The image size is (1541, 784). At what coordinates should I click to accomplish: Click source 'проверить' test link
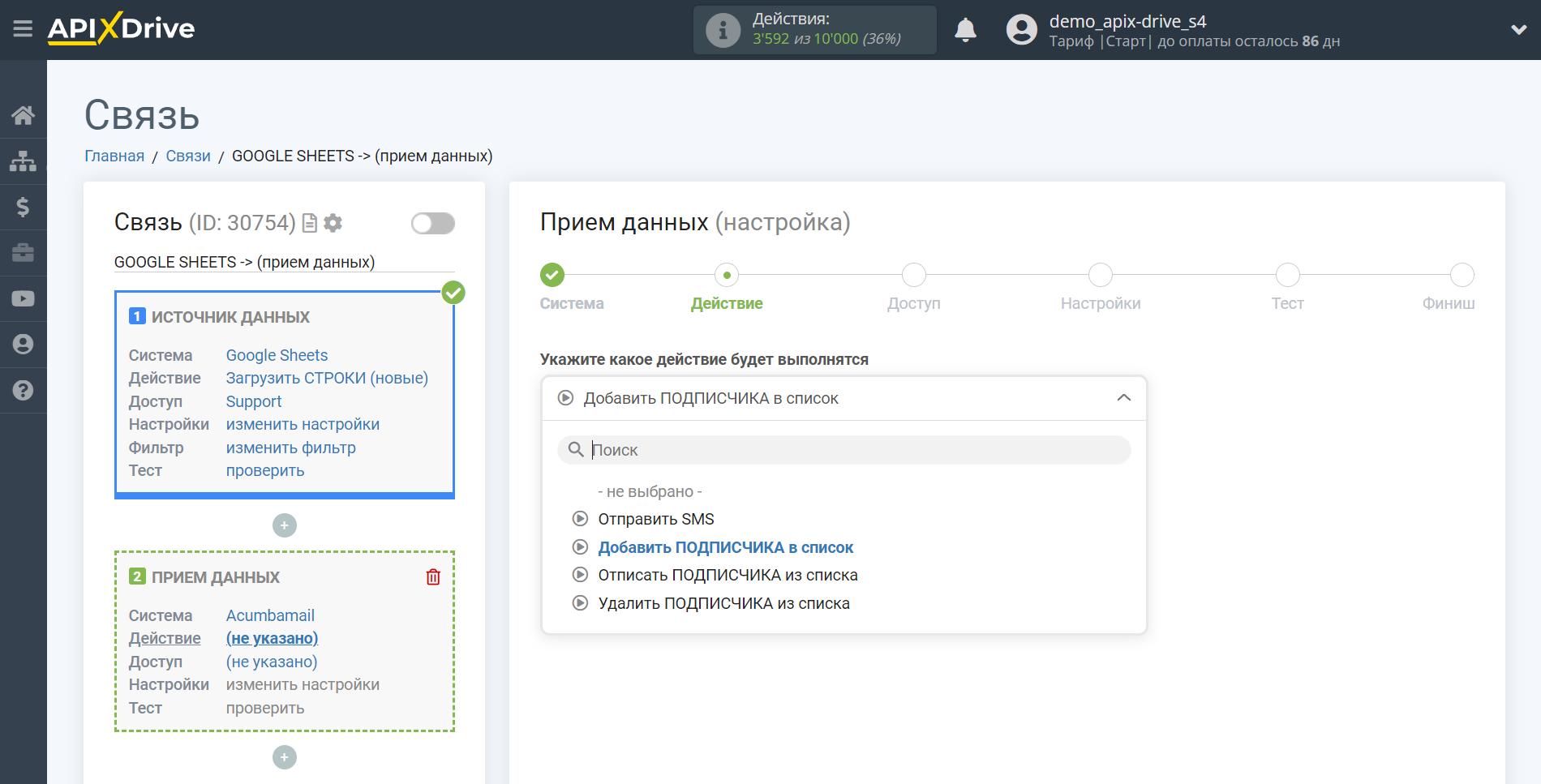click(x=265, y=470)
